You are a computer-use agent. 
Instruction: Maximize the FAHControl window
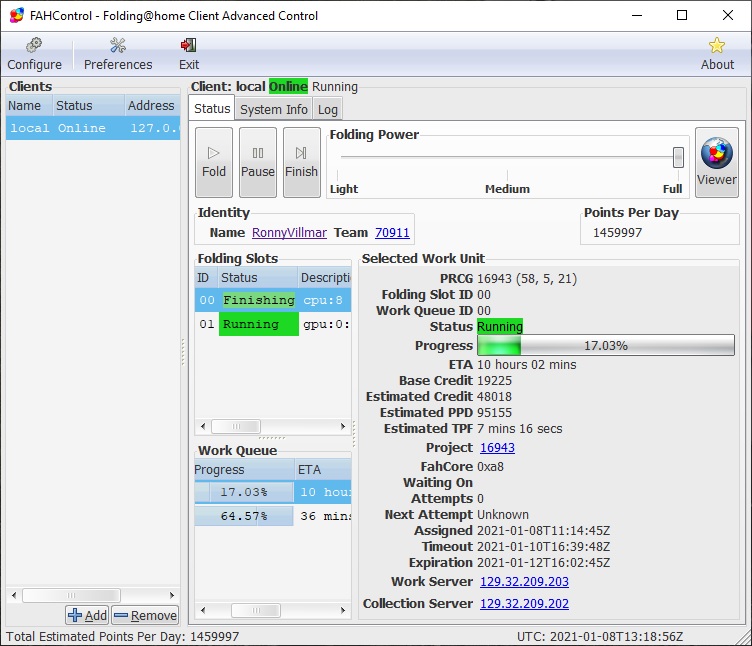pyautogui.click(x=682, y=15)
